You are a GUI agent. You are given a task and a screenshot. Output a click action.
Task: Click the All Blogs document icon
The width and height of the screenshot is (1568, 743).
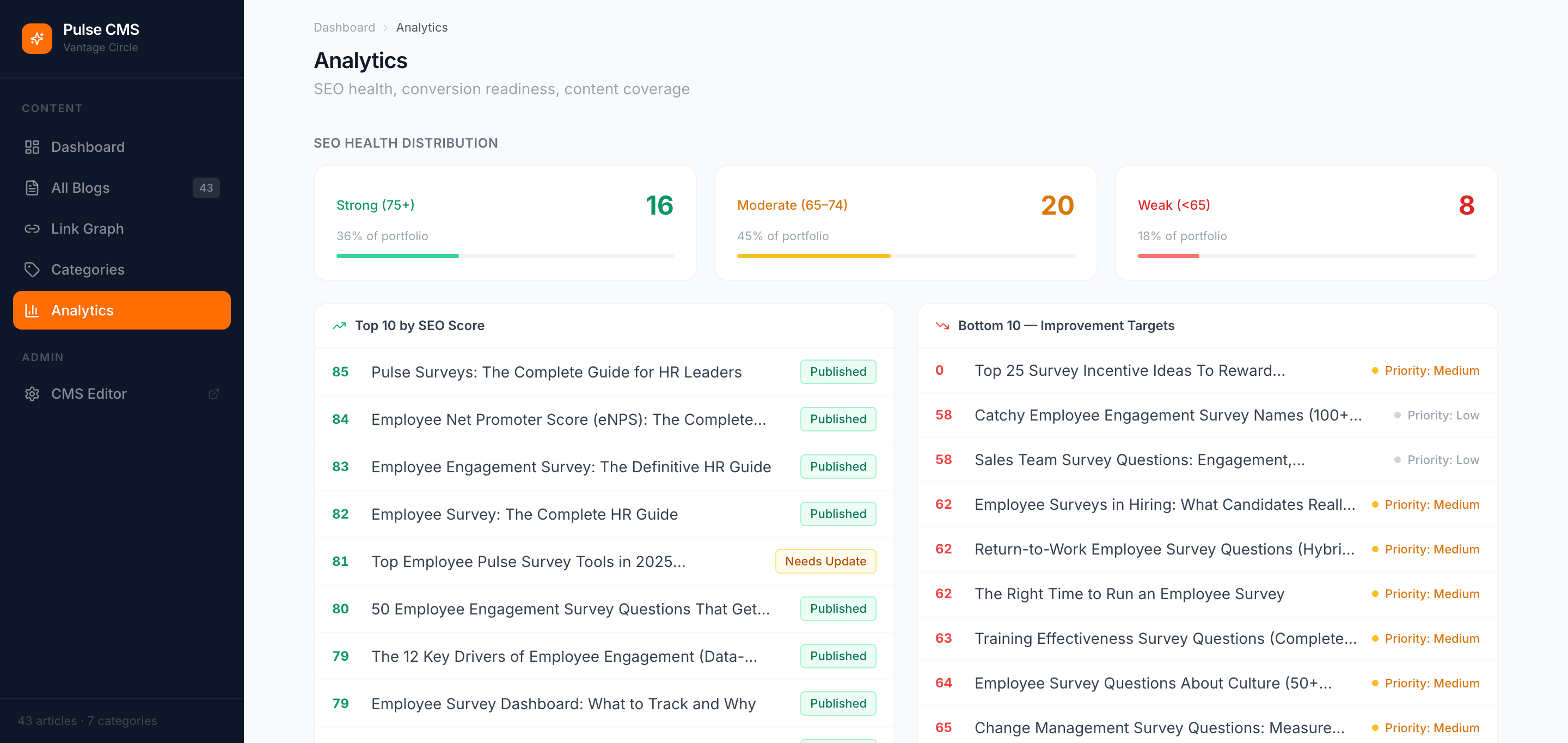(x=32, y=187)
